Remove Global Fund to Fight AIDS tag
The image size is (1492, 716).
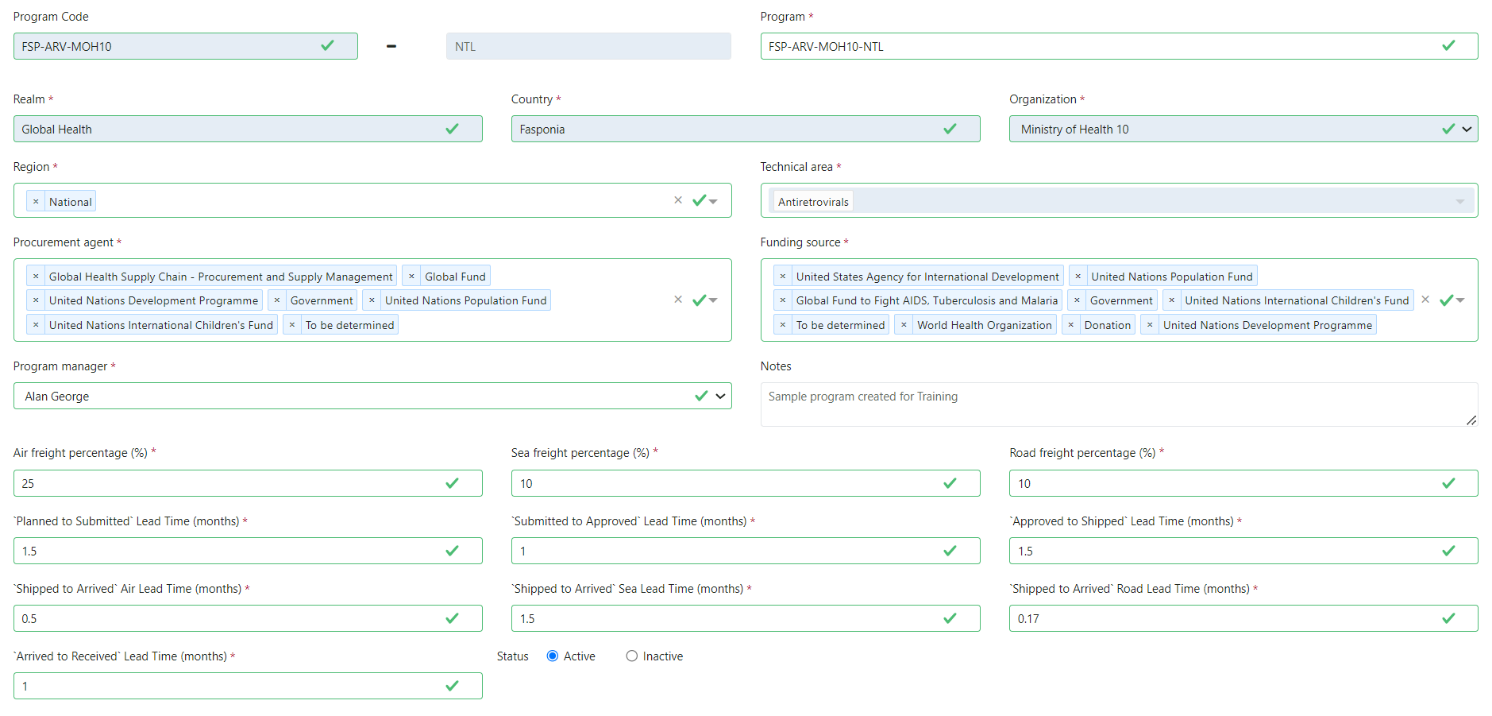coord(783,301)
